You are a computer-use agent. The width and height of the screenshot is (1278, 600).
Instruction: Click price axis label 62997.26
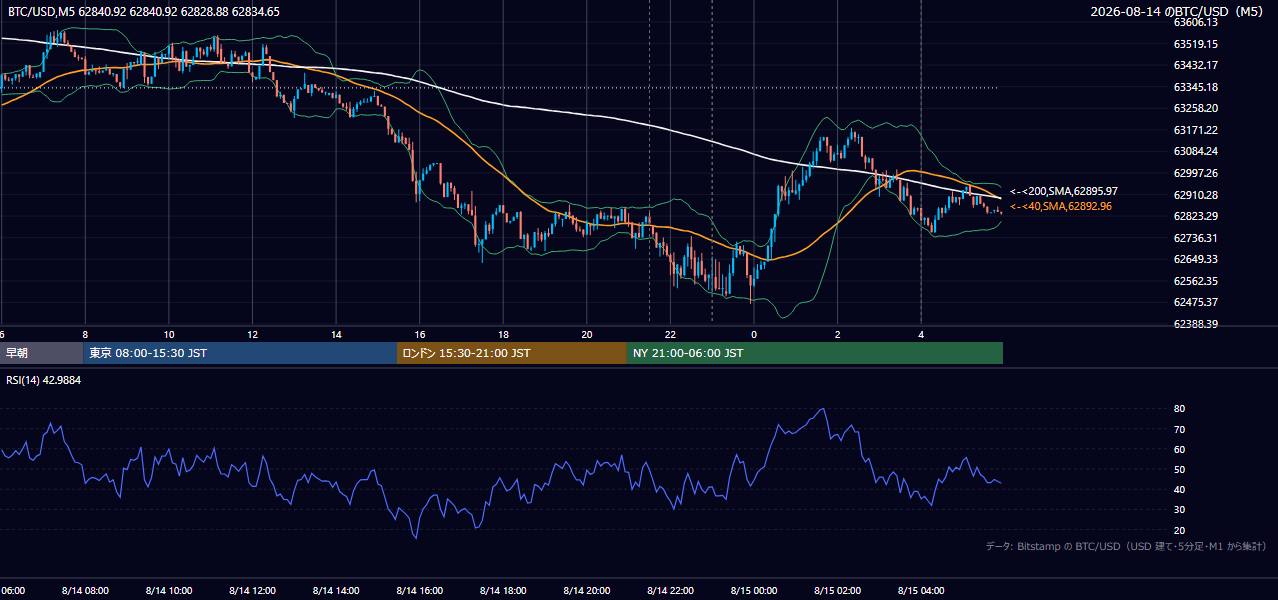pos(1195,173)
